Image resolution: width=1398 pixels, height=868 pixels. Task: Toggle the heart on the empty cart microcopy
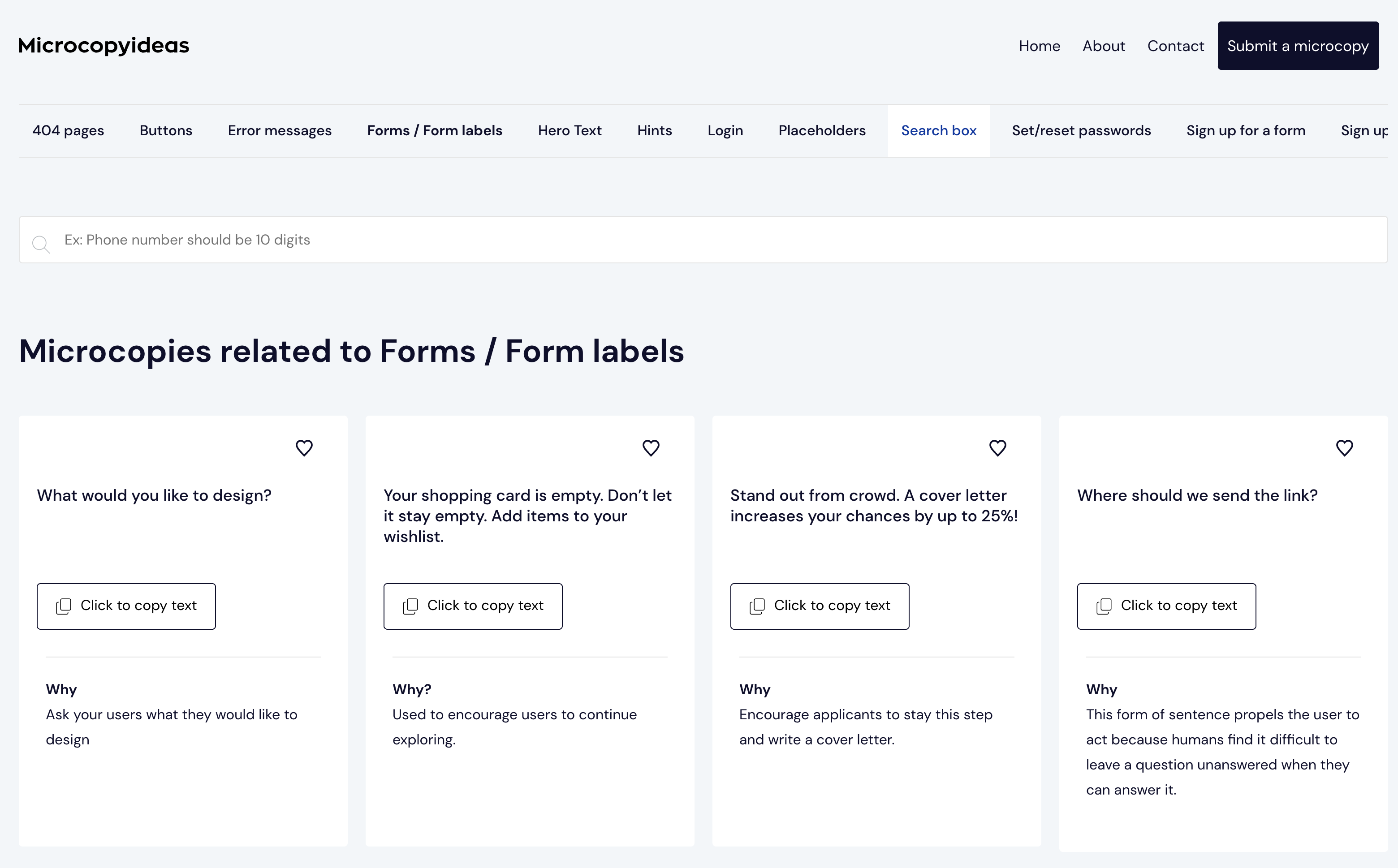click(x=652, y=448)
